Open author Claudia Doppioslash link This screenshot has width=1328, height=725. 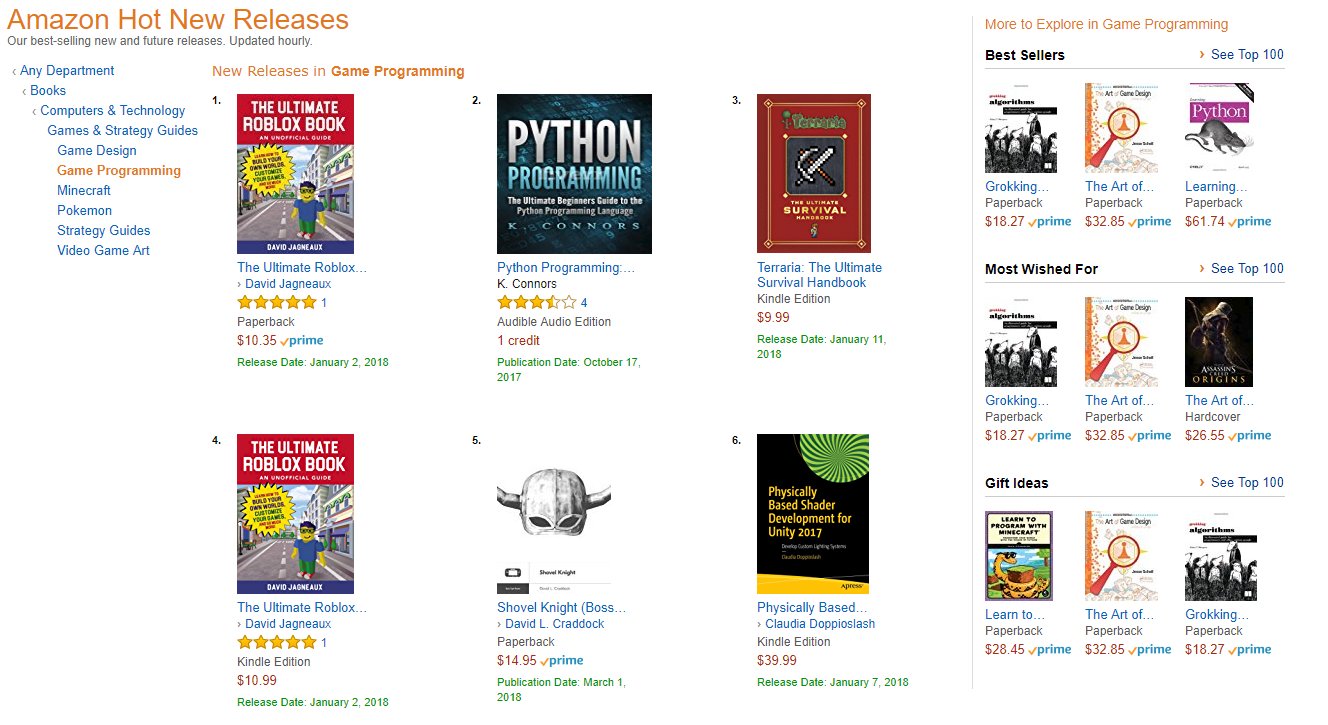(x=820, y=624)
